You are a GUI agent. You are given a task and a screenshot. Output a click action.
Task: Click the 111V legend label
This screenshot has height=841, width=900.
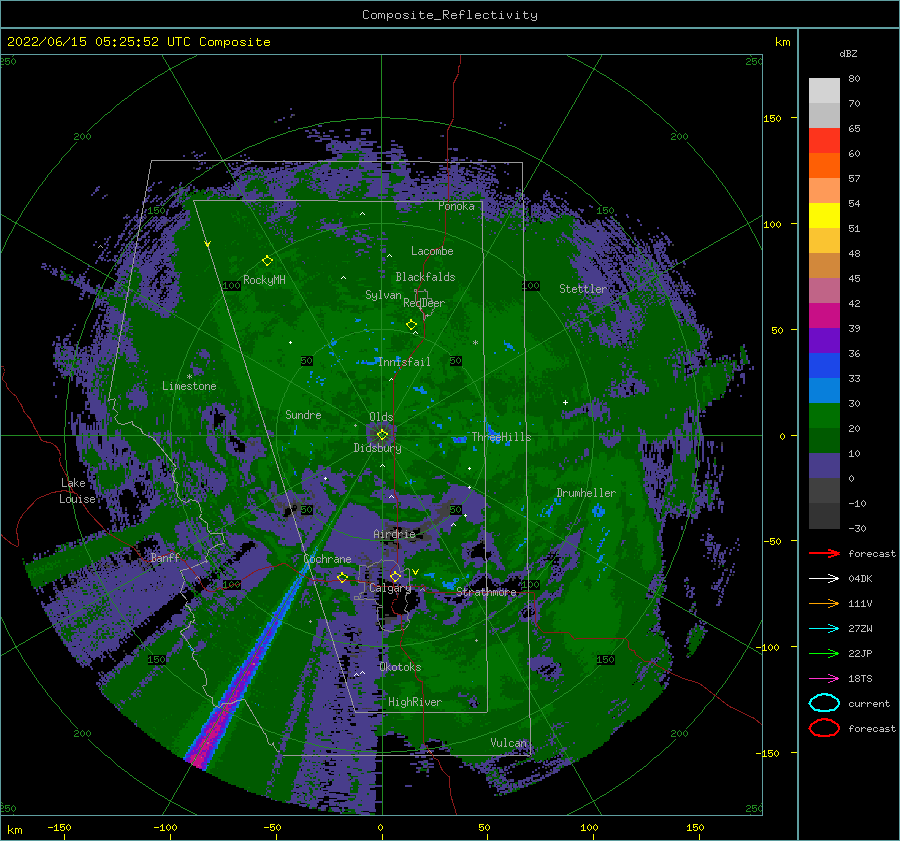[860, 603]
